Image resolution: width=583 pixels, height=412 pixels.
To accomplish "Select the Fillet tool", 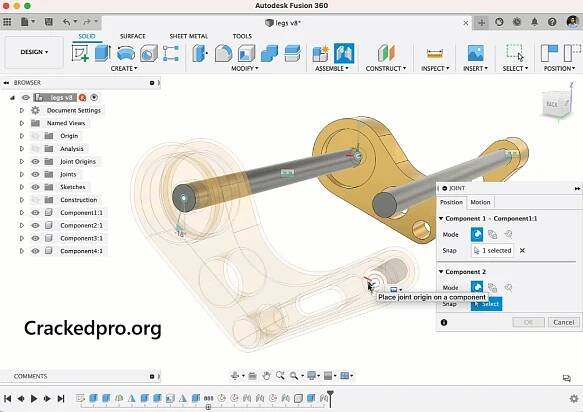I will click(223, 53).
